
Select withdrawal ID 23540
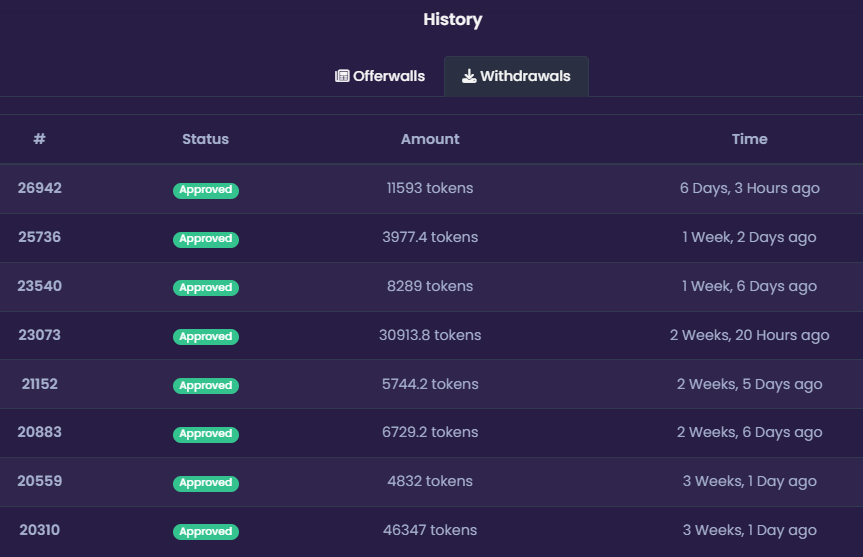point(40,286)
